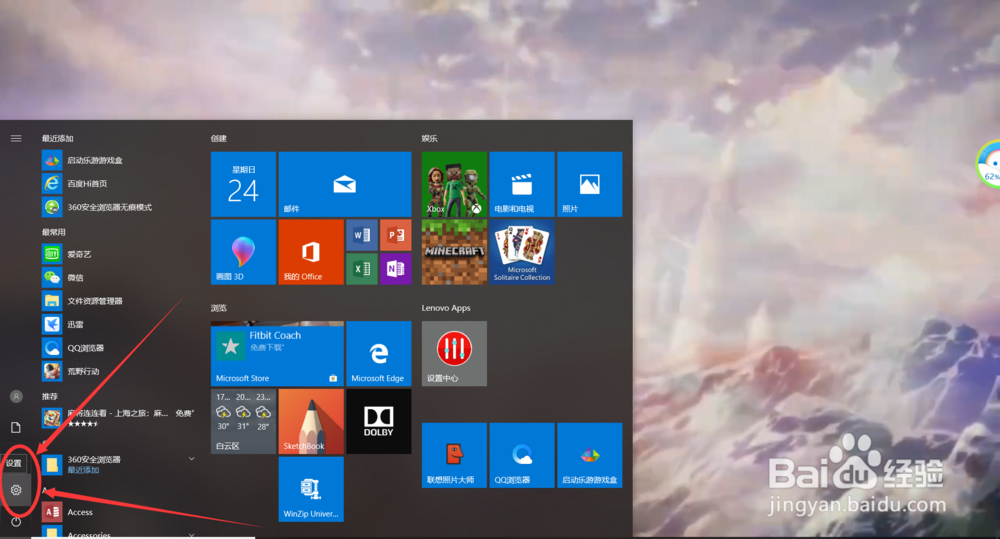Click the Power button icon
The height and width of the screenshot is (539, 1000).
point(16,522)
